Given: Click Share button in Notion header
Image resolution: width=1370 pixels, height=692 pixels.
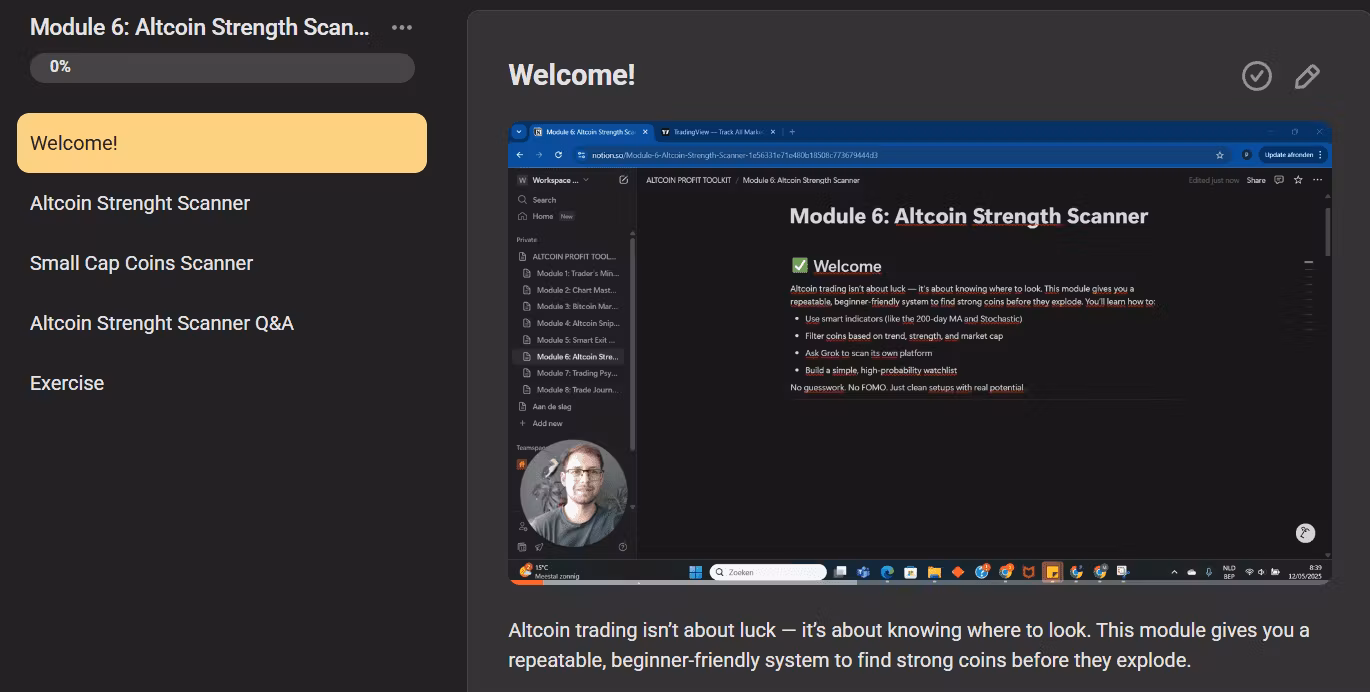Looking at the screenshot, I should [x=1256, y=180].
